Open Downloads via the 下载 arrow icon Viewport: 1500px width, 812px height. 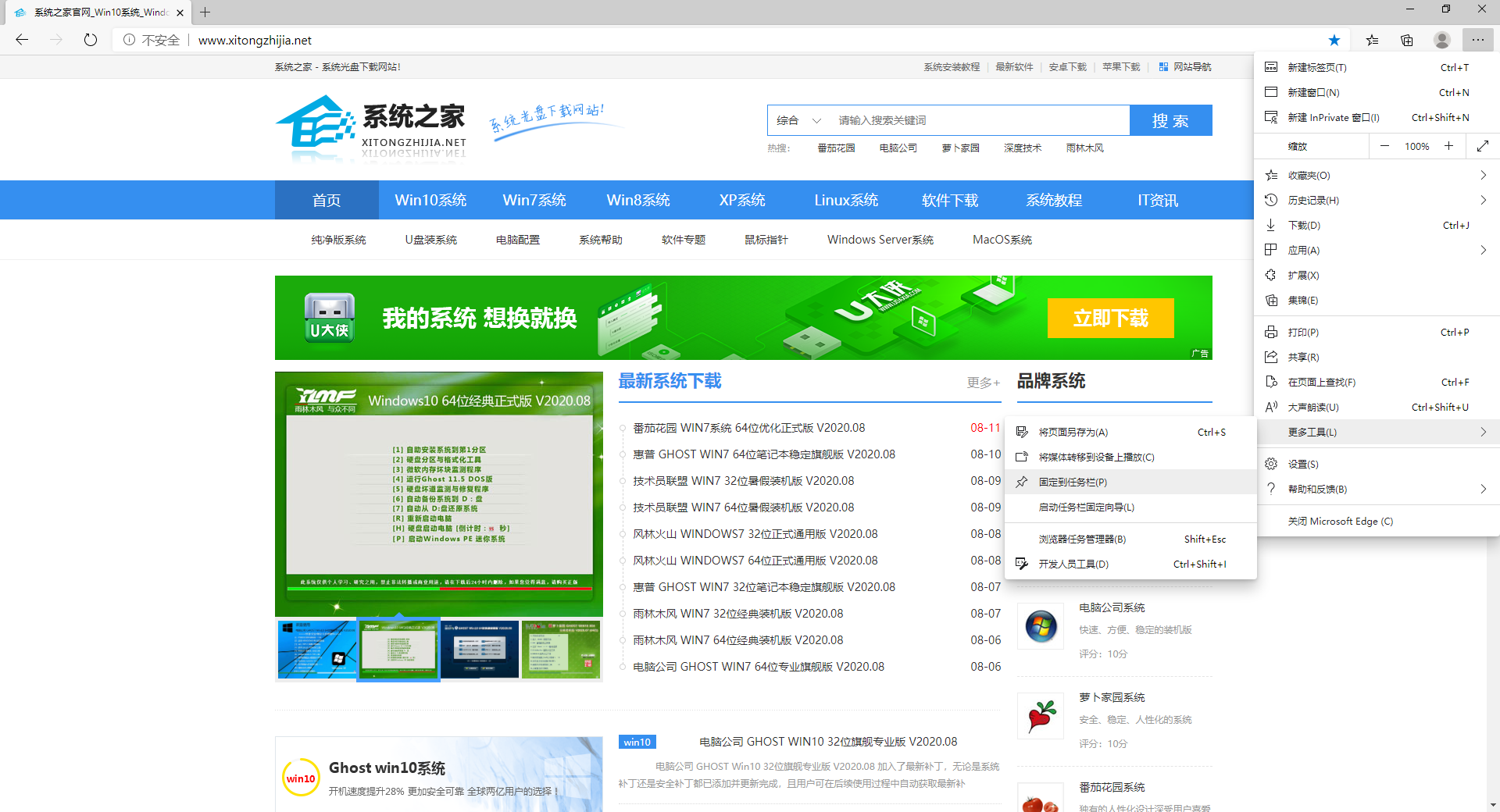click(x=1272, y=225)
